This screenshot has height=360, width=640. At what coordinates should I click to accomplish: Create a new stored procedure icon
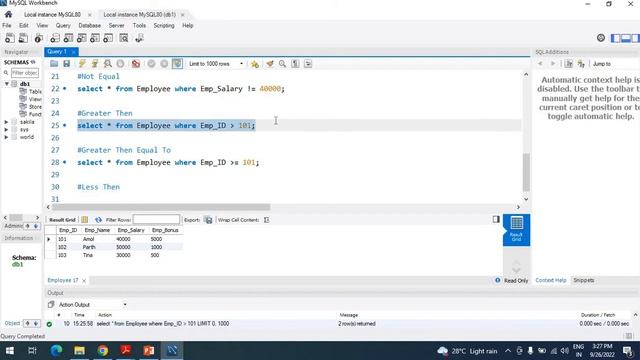(x=95, y=38)
